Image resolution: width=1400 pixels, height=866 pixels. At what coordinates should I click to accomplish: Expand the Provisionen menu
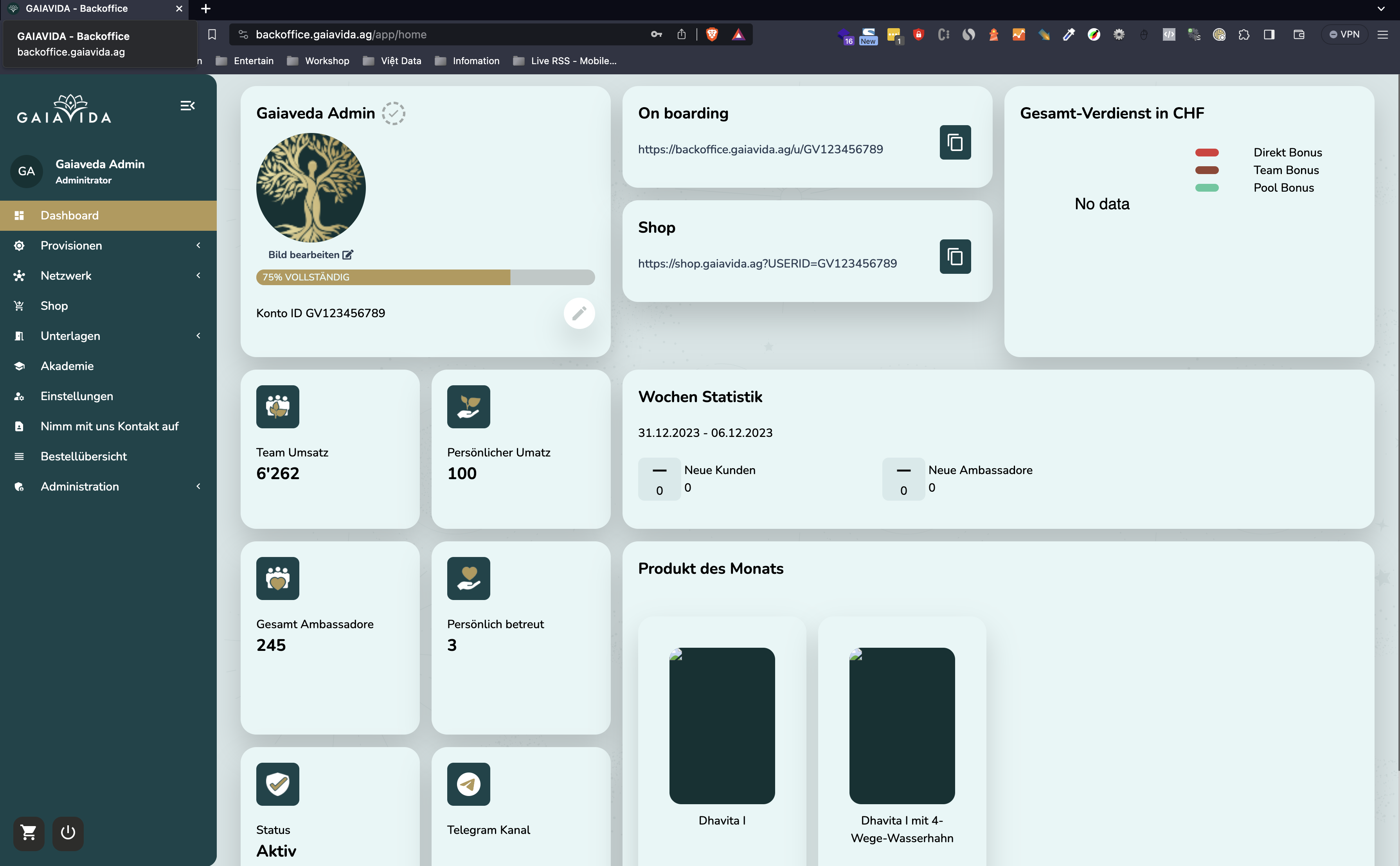coord(198,245)
